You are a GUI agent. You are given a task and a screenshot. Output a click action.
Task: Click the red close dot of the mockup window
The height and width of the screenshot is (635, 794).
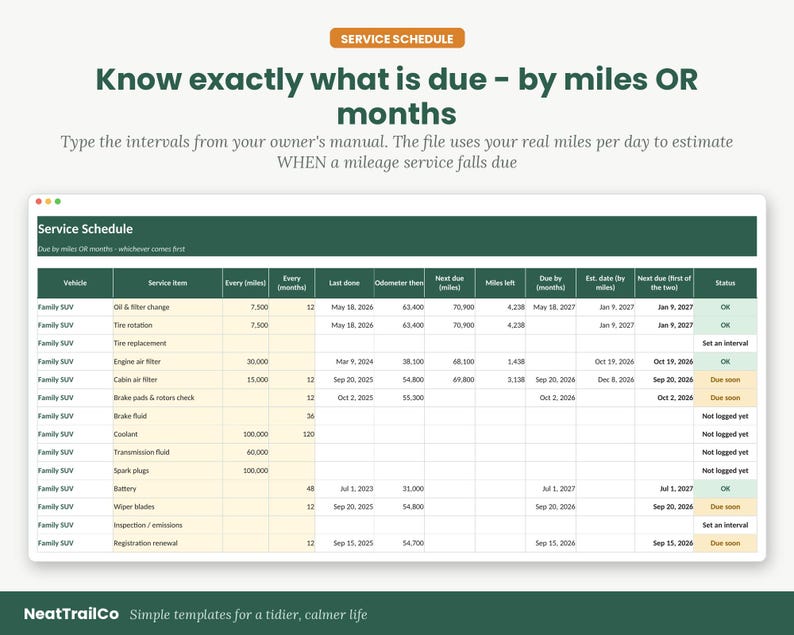click(38, 202)
